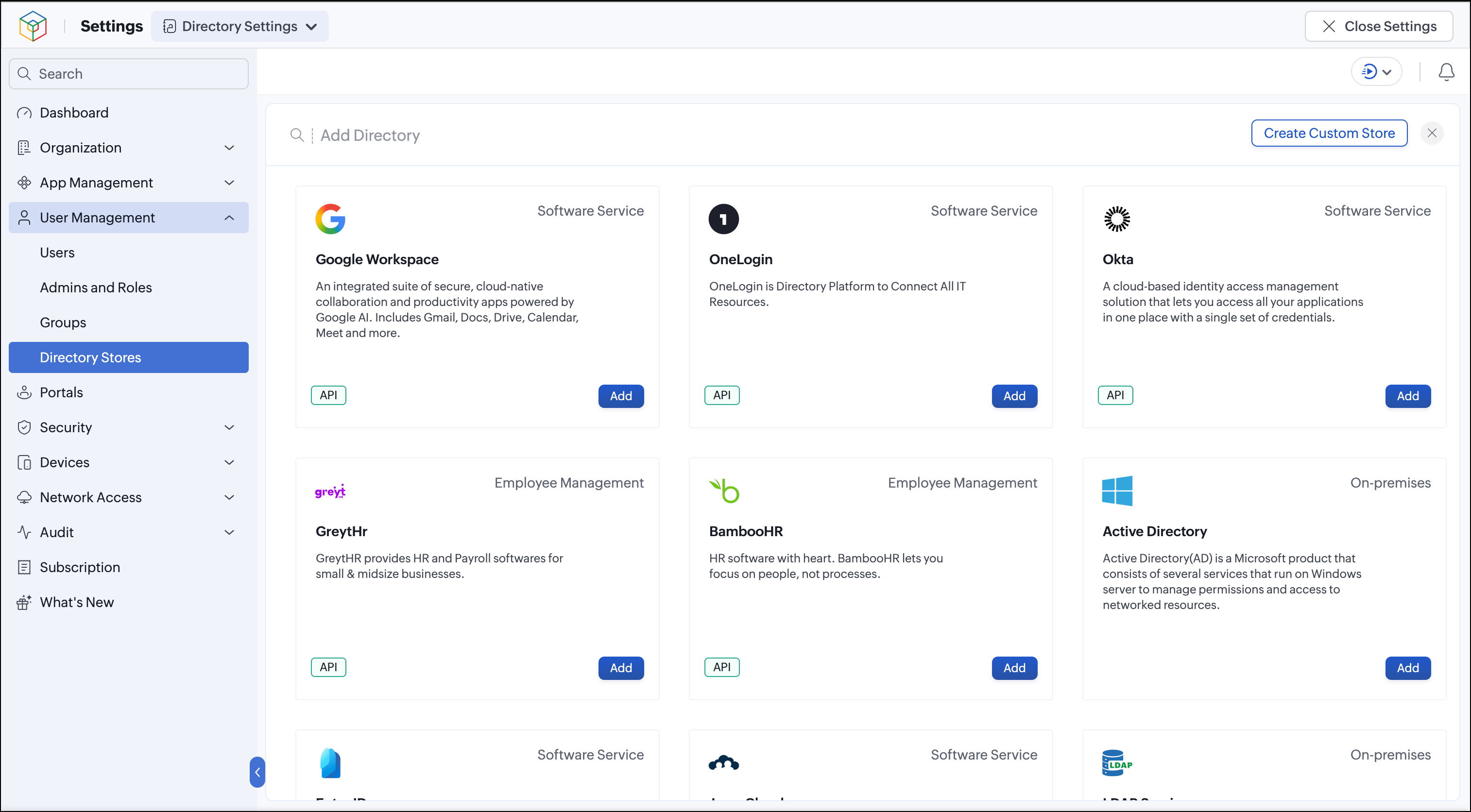Click the Google Workspace logo
Screen dimensions: 1471x812
tap(330, 219)
